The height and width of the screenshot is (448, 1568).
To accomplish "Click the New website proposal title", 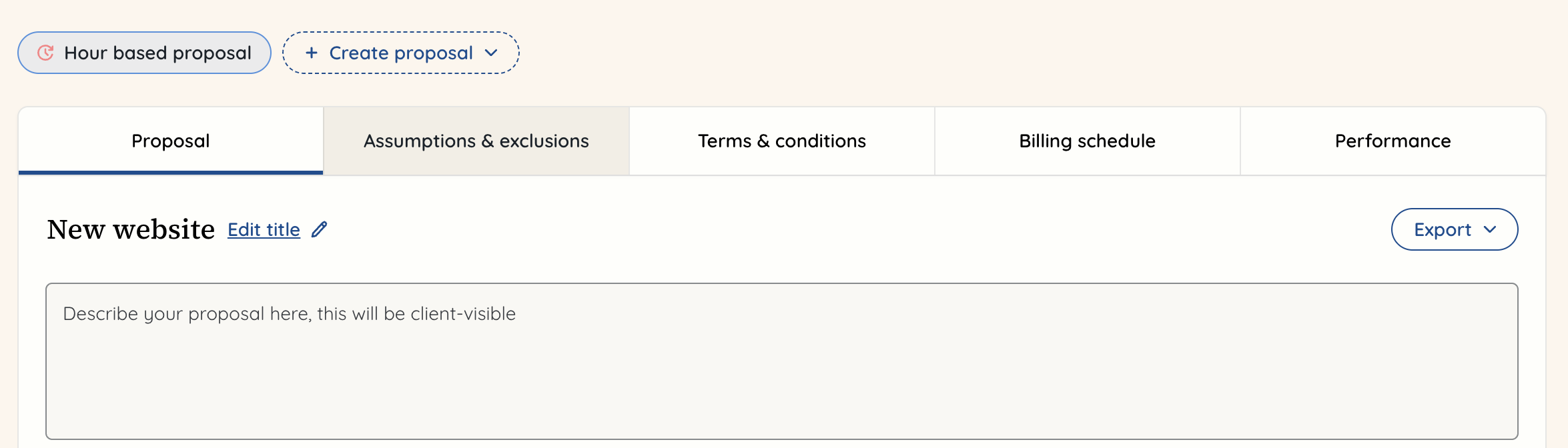I will [130, 229].
